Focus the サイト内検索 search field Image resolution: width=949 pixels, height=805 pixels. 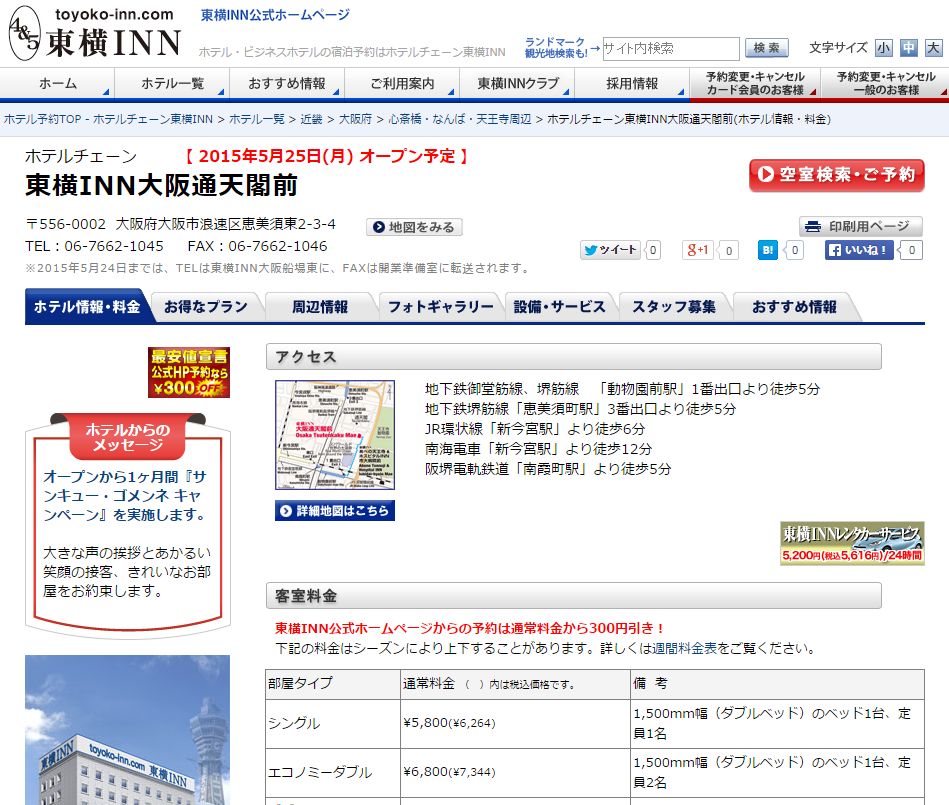point(671,48)
